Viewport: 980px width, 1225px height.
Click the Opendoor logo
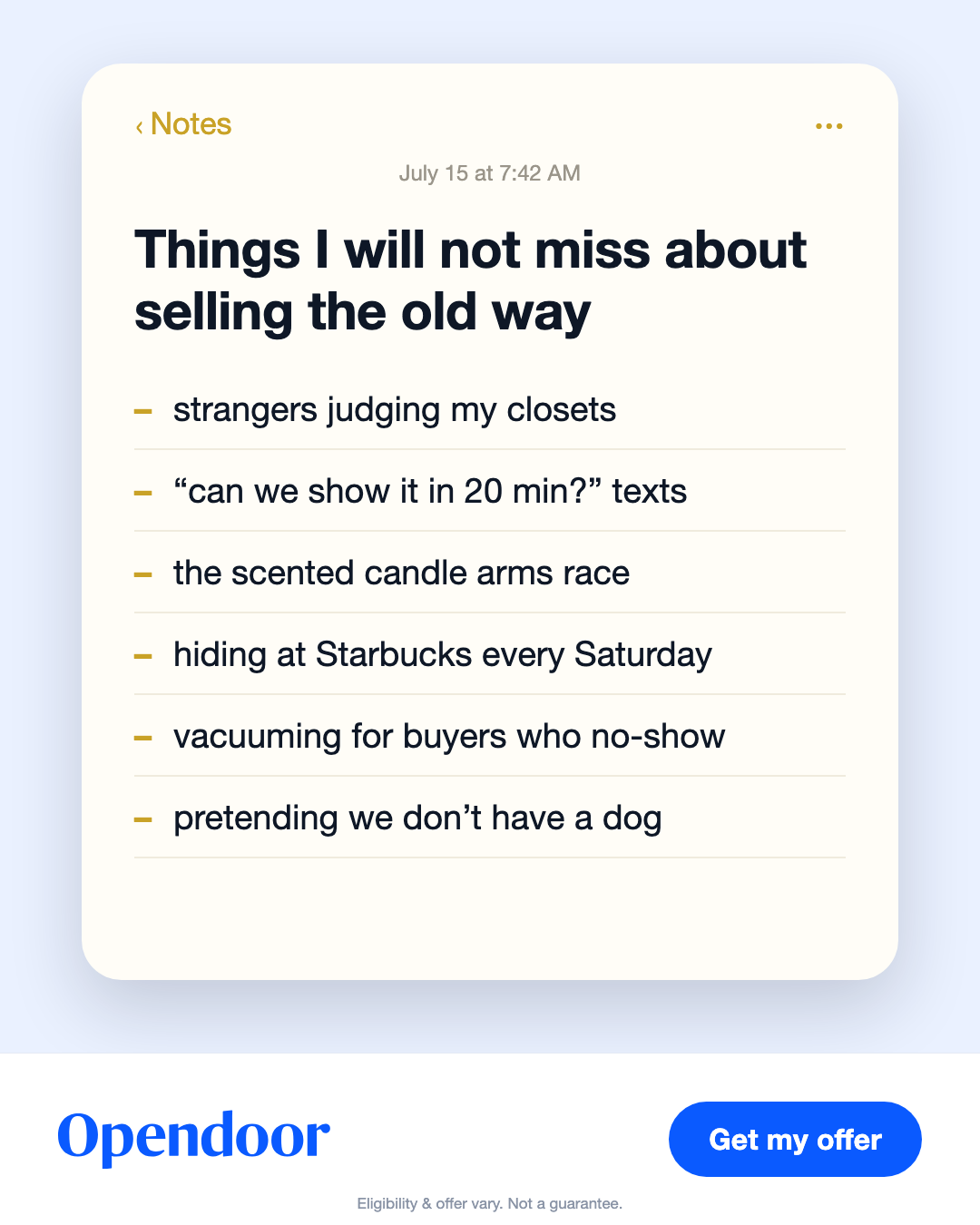point(193,1136)
